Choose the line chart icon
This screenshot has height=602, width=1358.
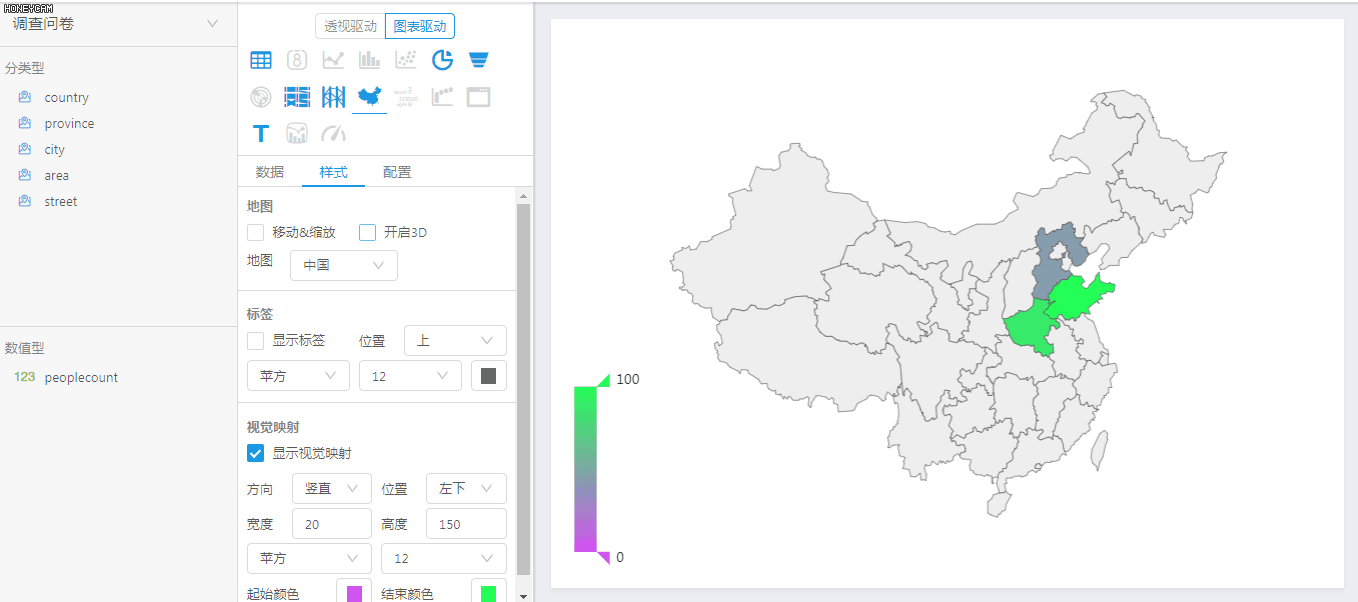(333, 60)
